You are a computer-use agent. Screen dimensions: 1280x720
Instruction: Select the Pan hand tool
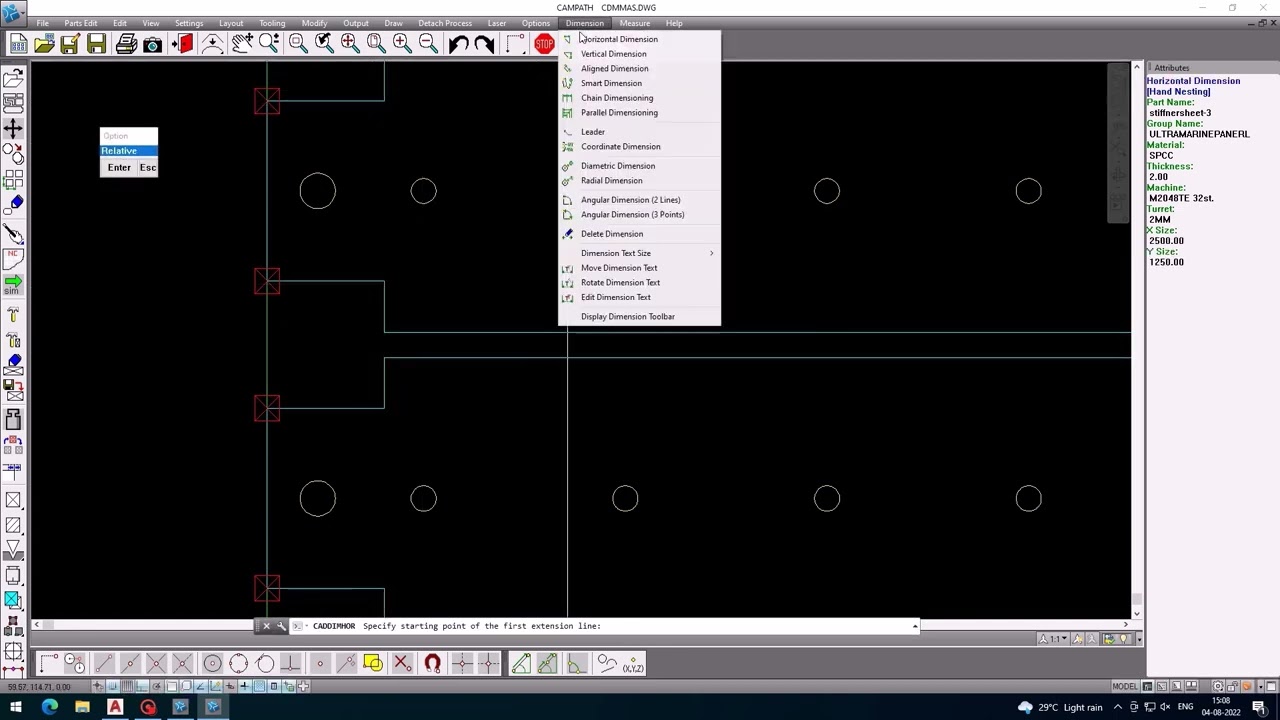tap(241, 43)
